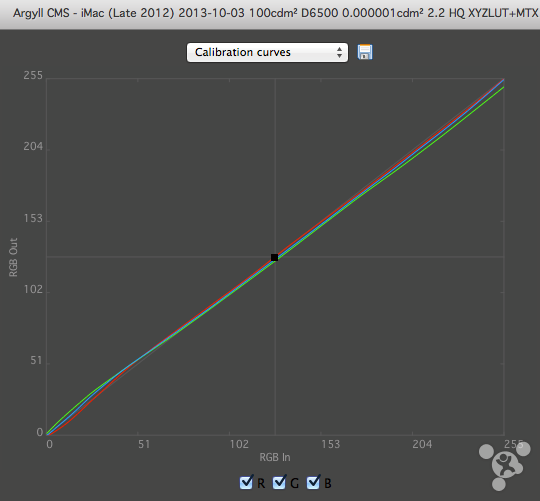
Task: Open the Calibration curves dropdown
Action: [x=267, y=52]
